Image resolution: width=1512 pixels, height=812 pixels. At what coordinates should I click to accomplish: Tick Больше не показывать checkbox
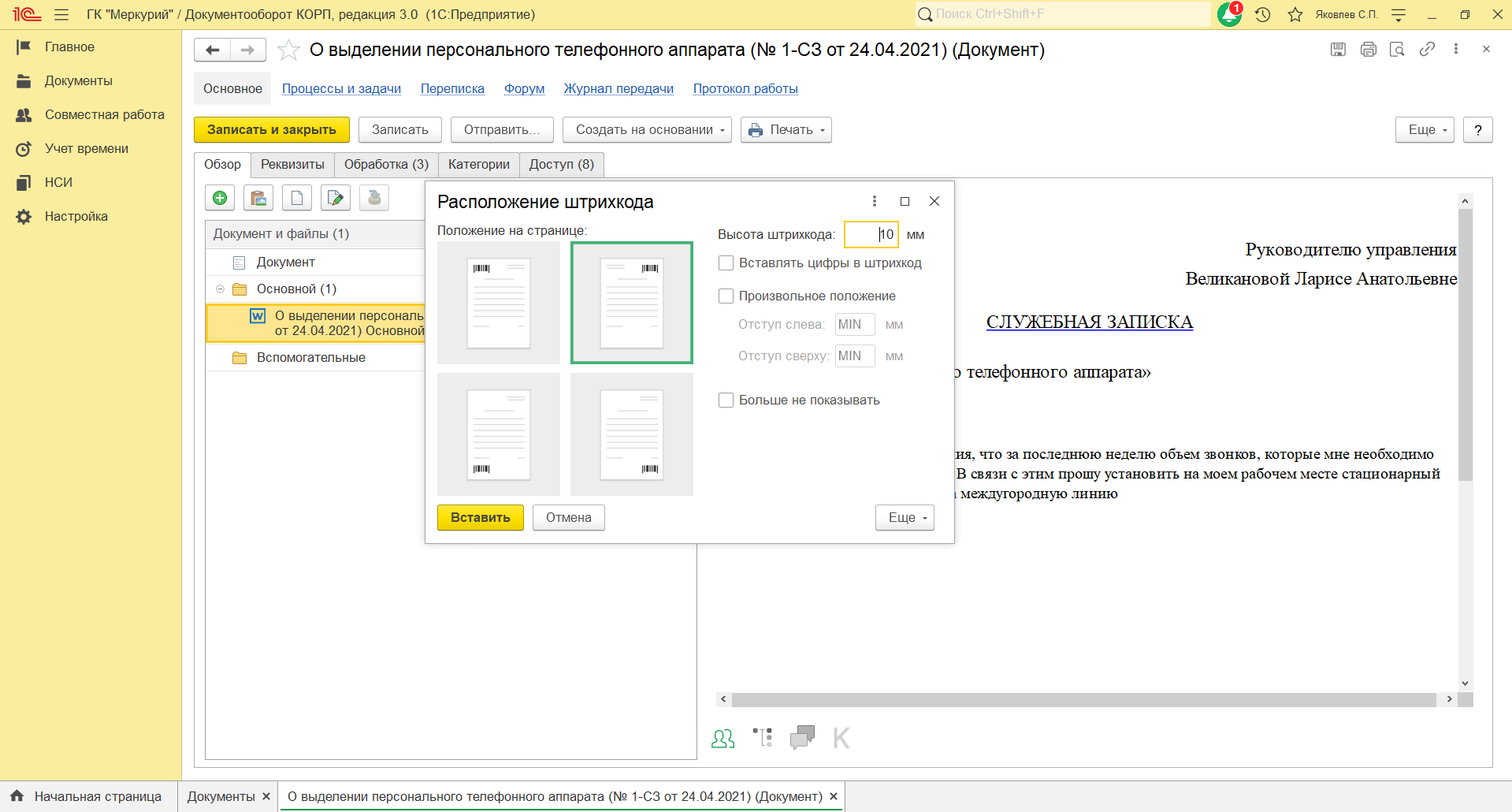726,400
